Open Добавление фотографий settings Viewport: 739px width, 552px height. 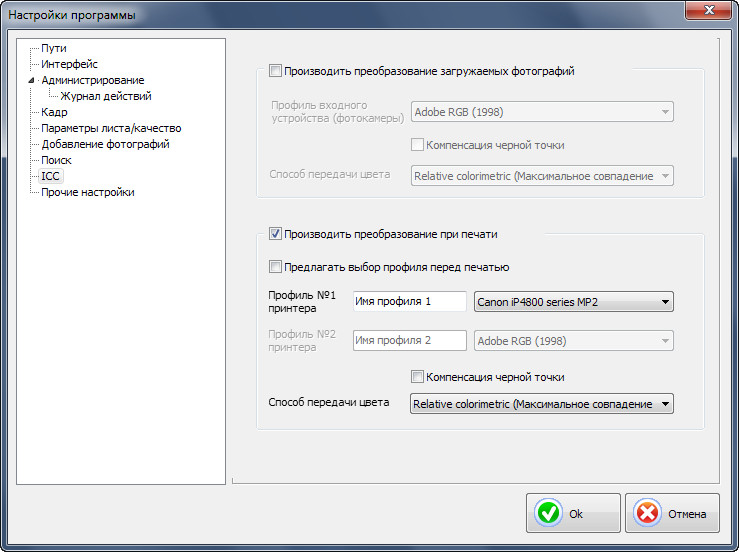[105, 144]
